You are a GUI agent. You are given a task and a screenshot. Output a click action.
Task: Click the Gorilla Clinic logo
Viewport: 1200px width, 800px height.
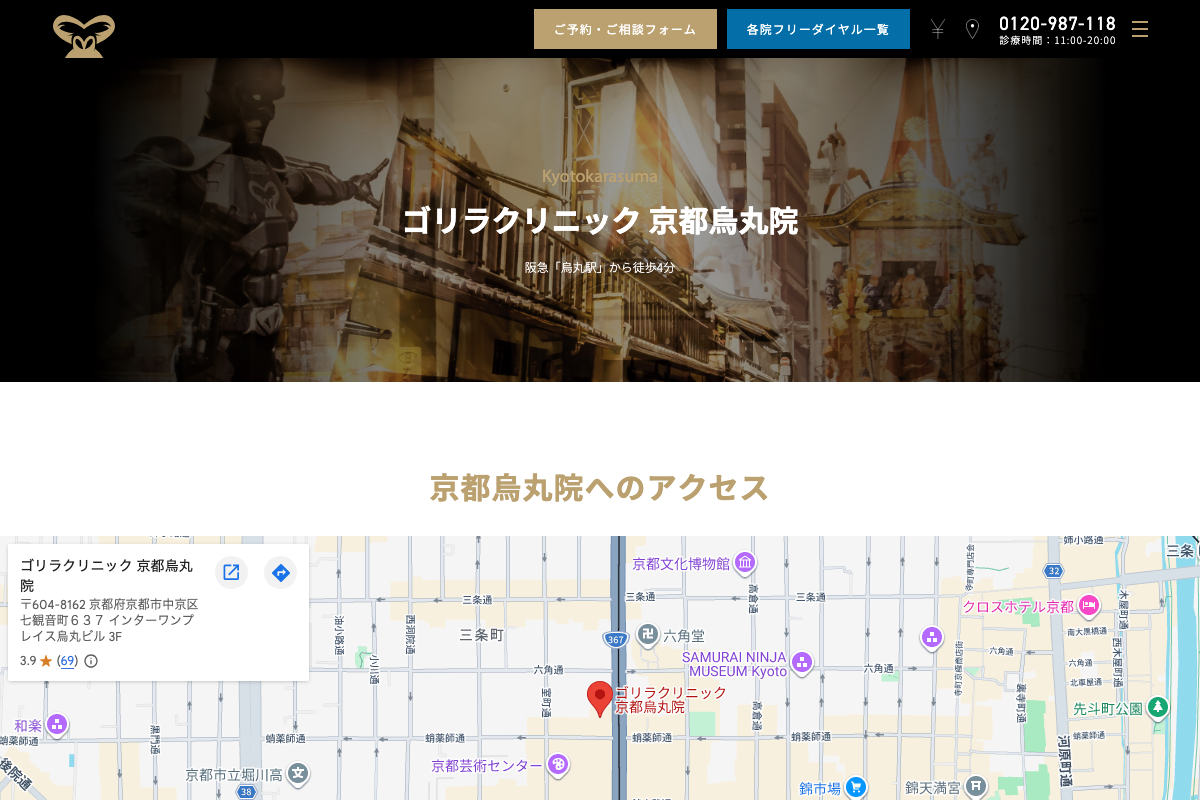[x=84, y=36]
